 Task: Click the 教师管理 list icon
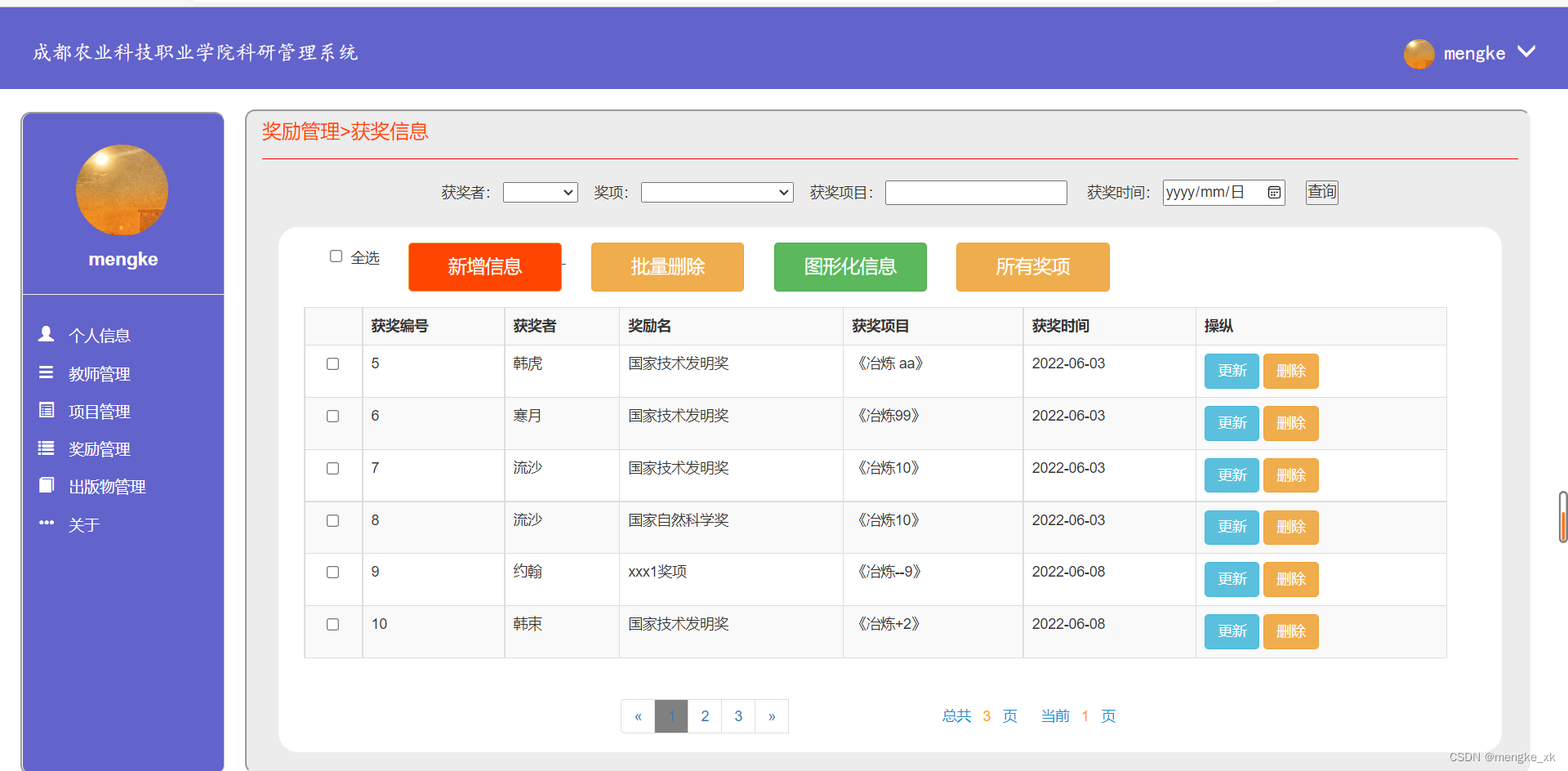46,373
